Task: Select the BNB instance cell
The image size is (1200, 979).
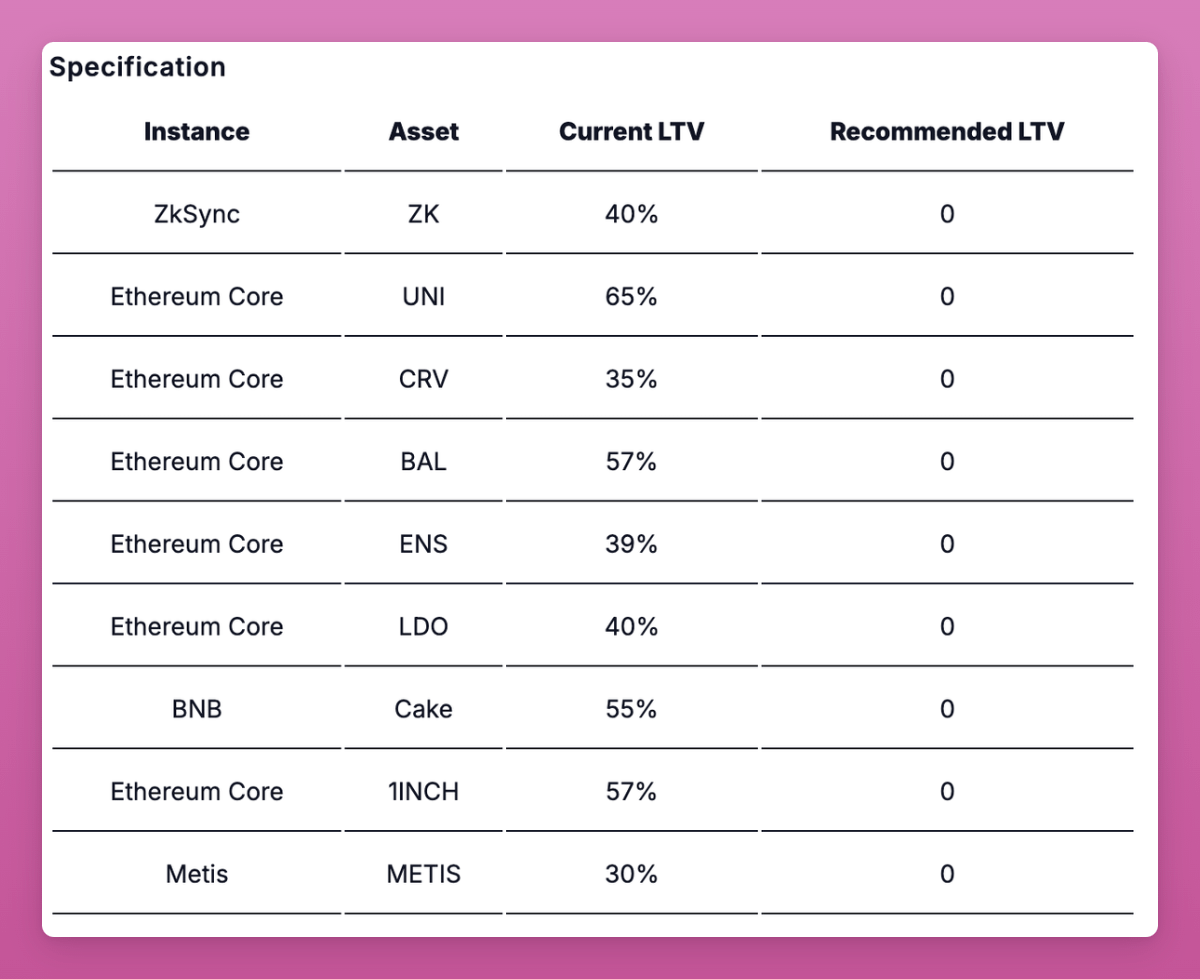Action: [x=197, y=709]
